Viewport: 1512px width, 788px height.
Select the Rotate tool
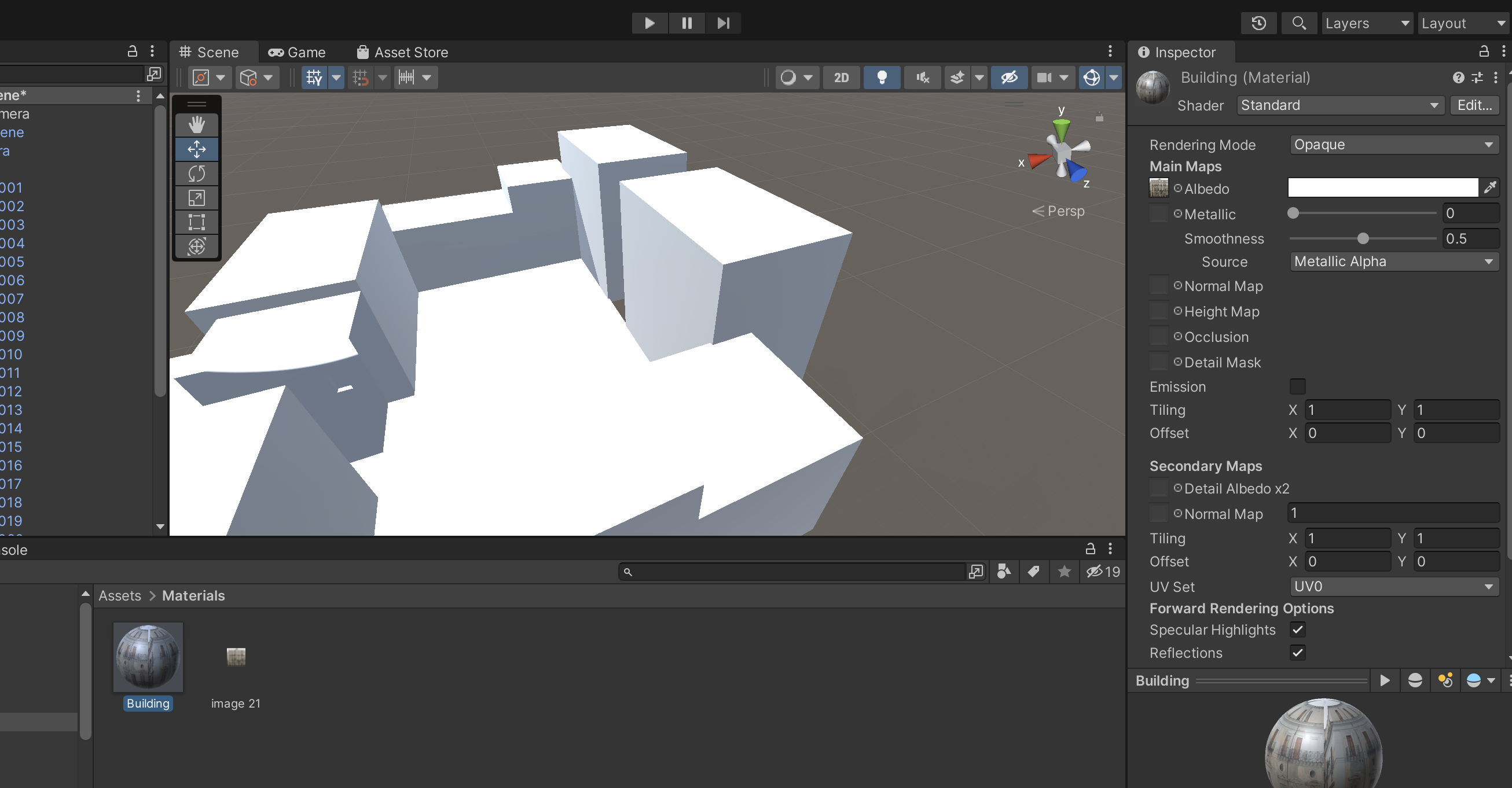[x=197, y=174]
